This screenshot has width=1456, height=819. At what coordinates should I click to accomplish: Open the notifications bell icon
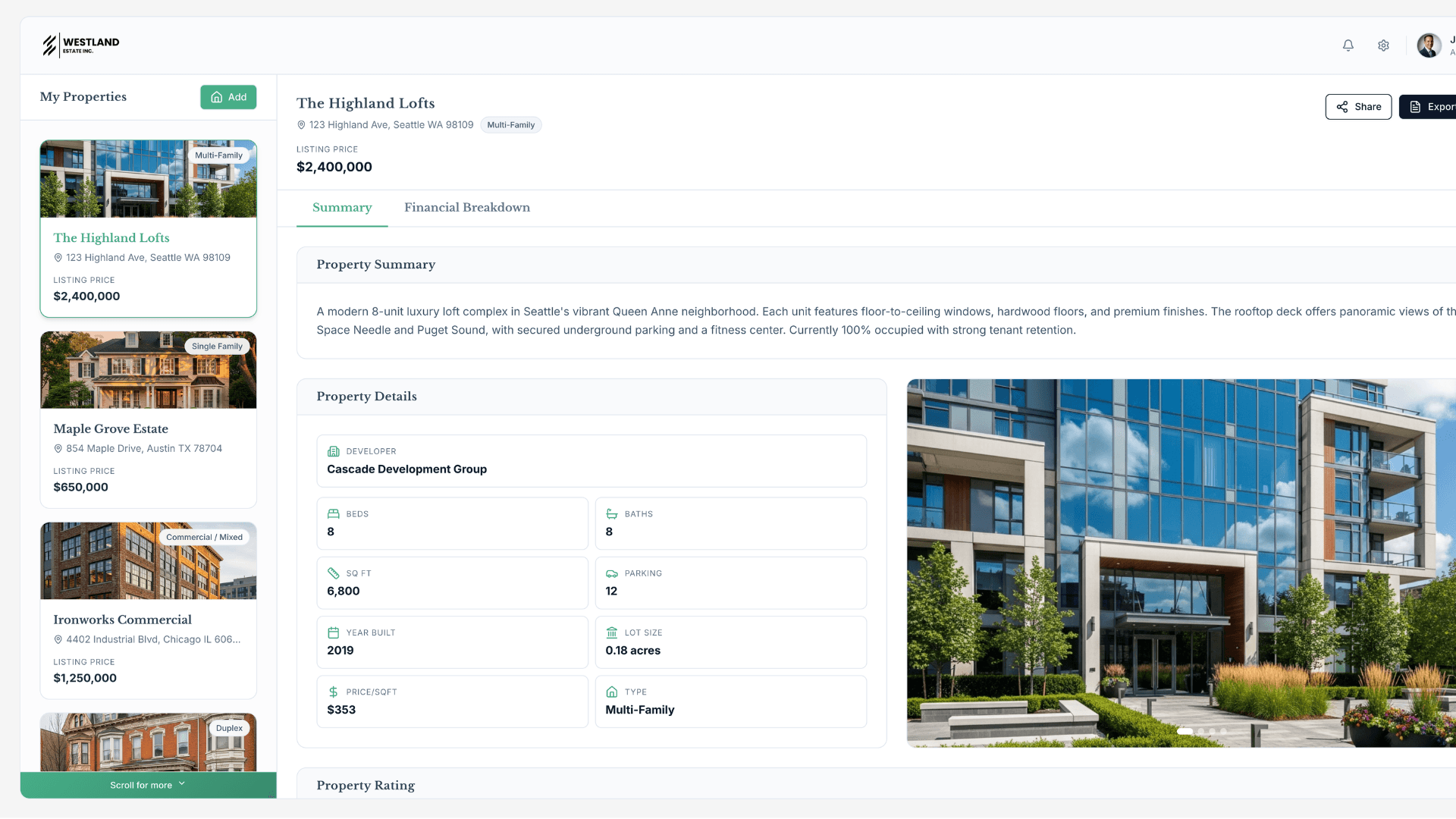coord(1348,45)
